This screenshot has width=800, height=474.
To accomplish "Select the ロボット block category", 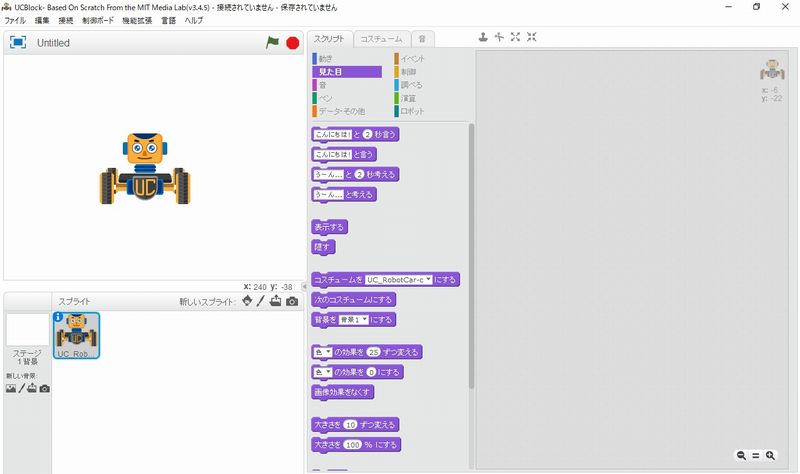I will point(412,111).
